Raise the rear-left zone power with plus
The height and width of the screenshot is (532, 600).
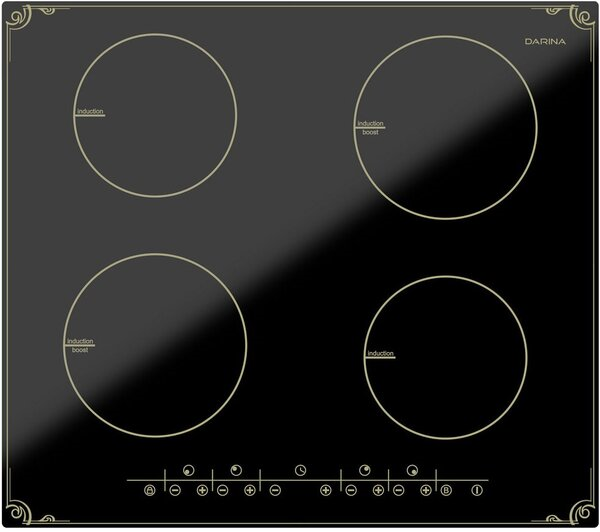click(249, 490)
